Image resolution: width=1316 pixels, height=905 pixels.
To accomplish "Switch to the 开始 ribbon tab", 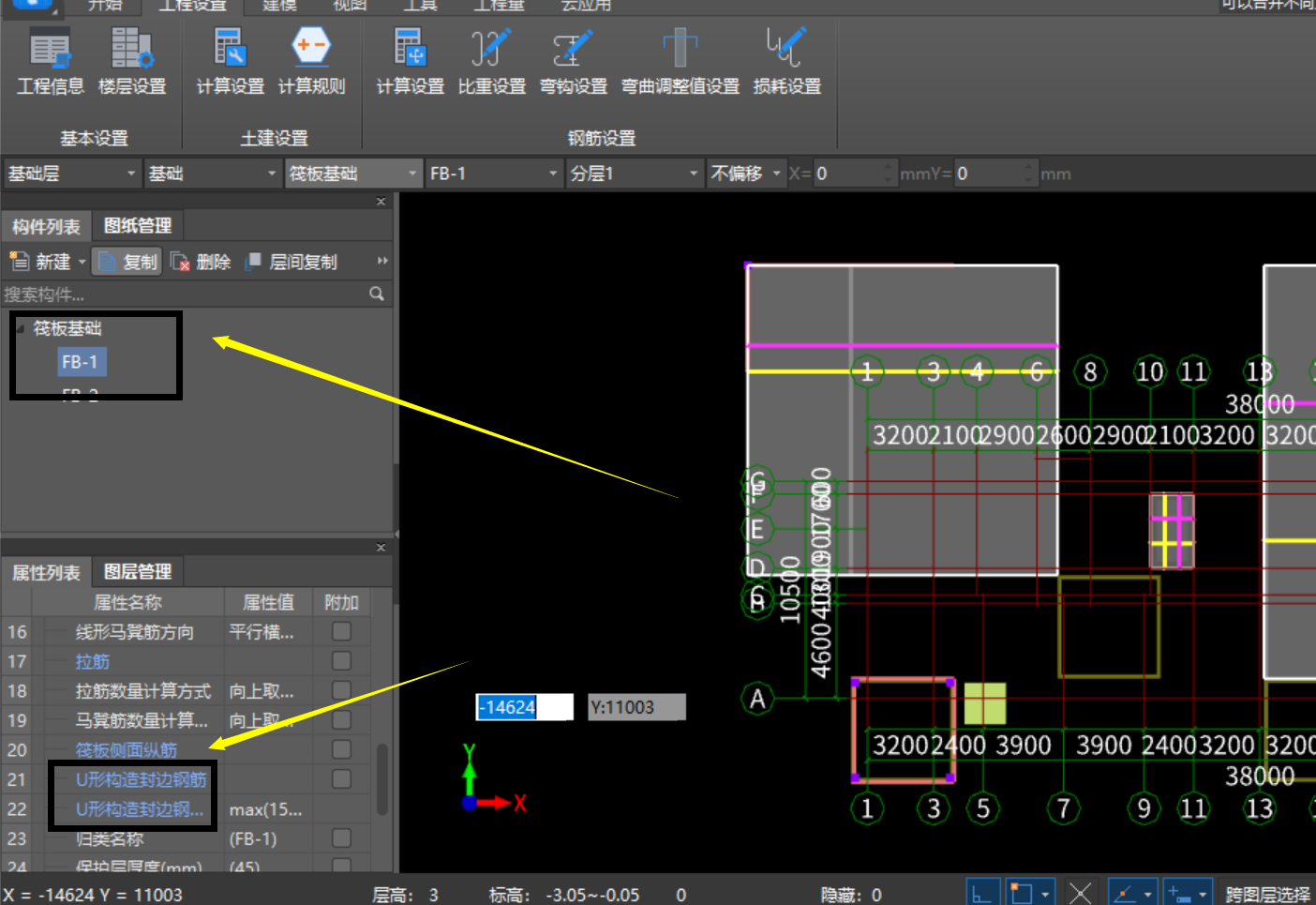I will 105,5.
